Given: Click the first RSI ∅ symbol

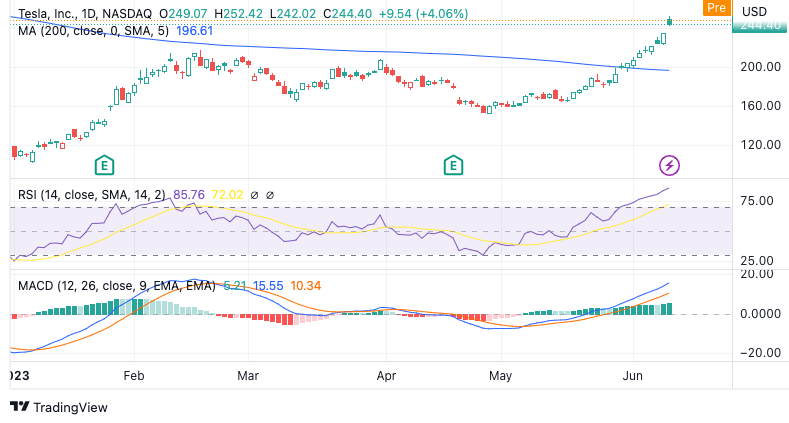Looking at the screenshot, I should [254, 195].
